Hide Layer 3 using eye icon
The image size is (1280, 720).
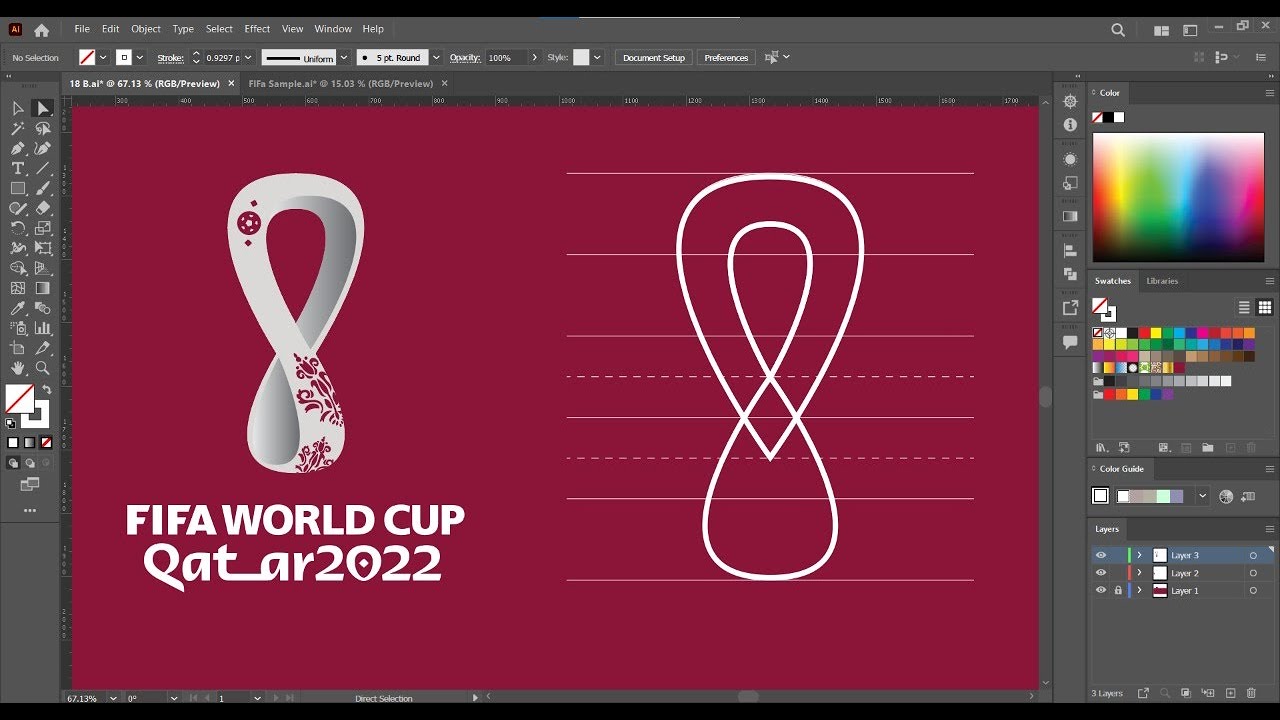click(x=1101, y=555)
